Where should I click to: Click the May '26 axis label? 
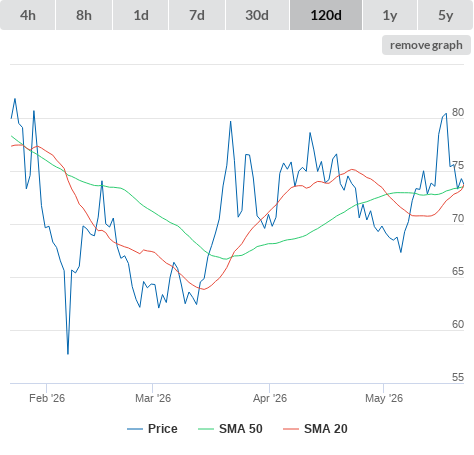point(384,398)
